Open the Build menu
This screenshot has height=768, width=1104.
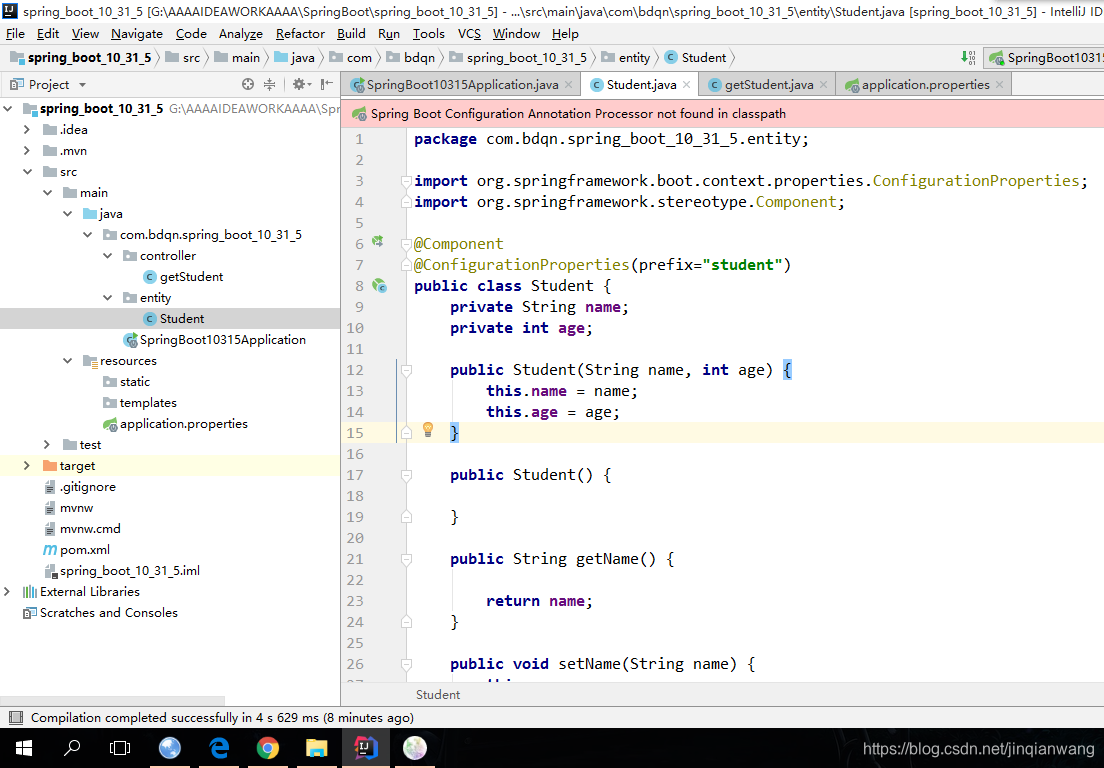coord(351,34)
